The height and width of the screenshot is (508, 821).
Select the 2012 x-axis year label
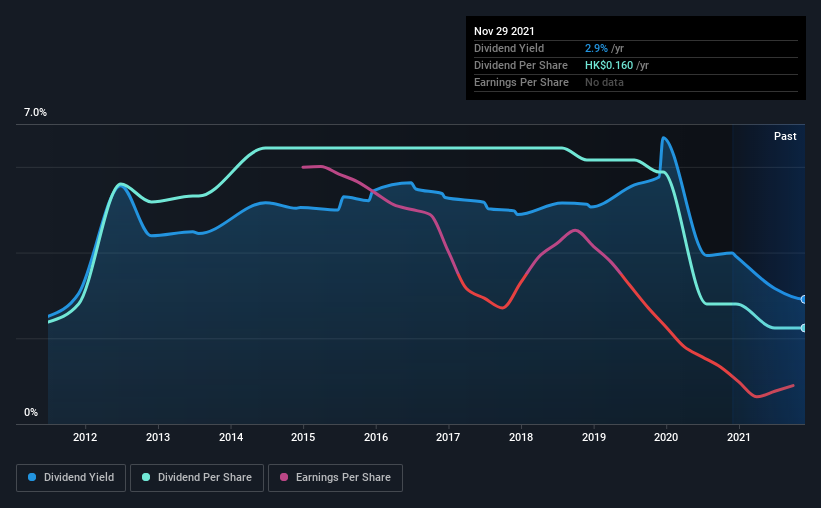coord(85,437)
